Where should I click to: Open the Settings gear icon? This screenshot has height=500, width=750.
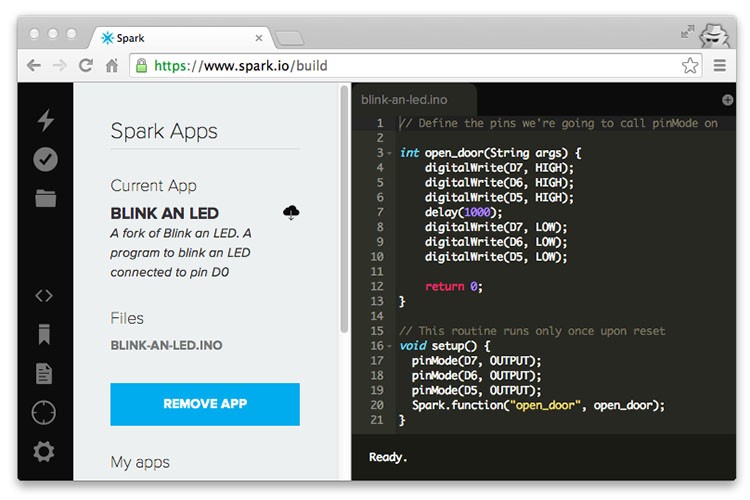point(44,451)
